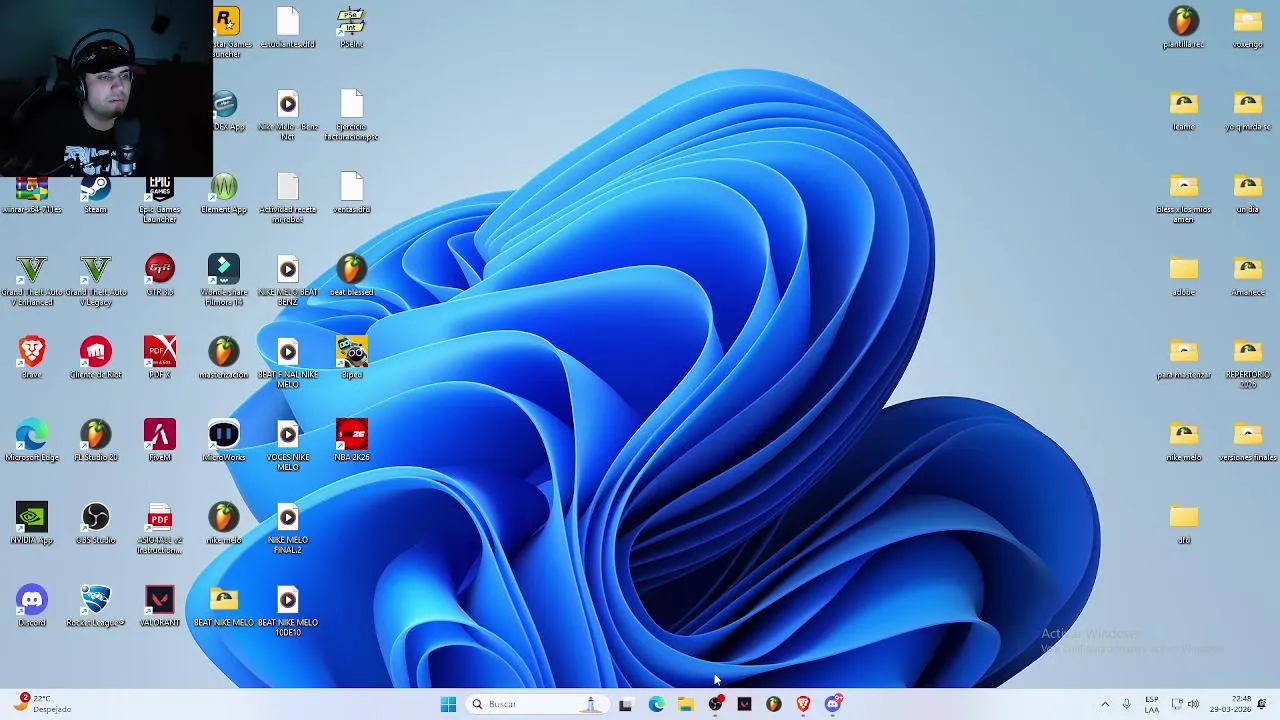Open the FiveM desktop icon
This screenshot has width=1280, height=720.
[160, 440]
